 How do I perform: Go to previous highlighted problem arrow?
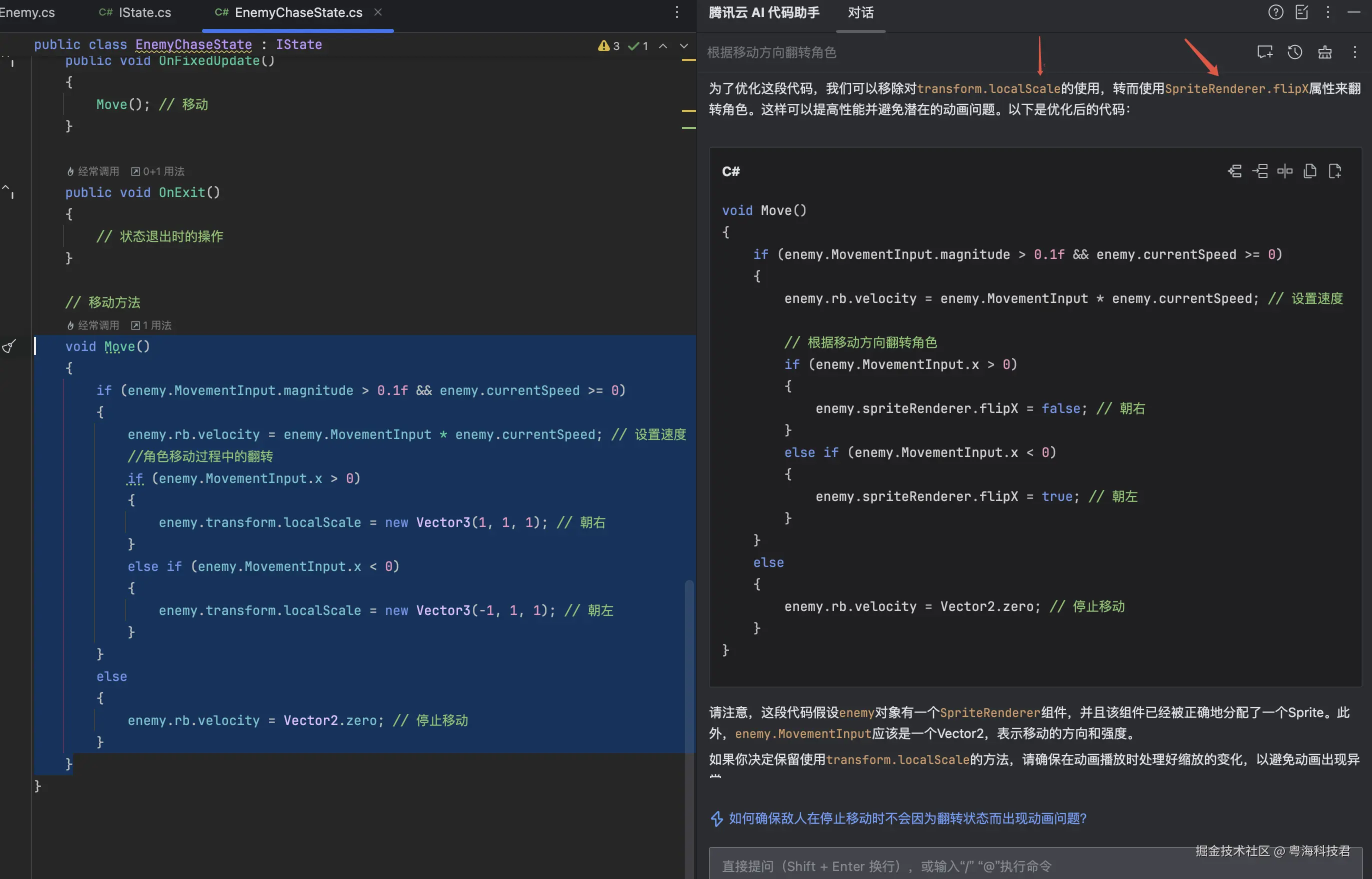tap(663, 46)
